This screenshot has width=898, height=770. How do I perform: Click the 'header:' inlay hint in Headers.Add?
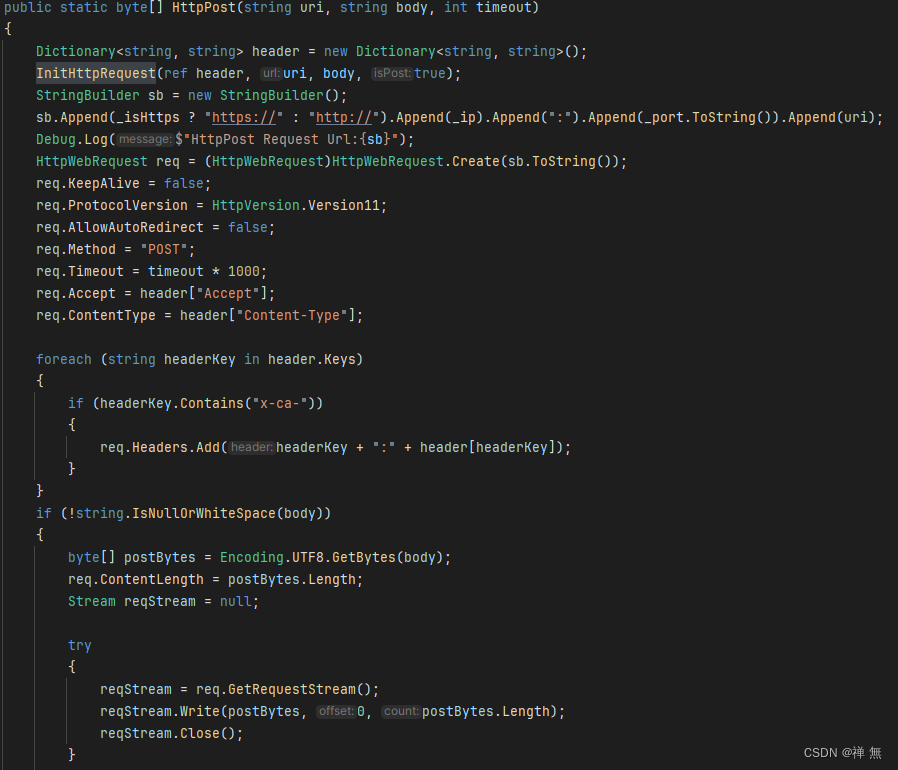(251, 447)
